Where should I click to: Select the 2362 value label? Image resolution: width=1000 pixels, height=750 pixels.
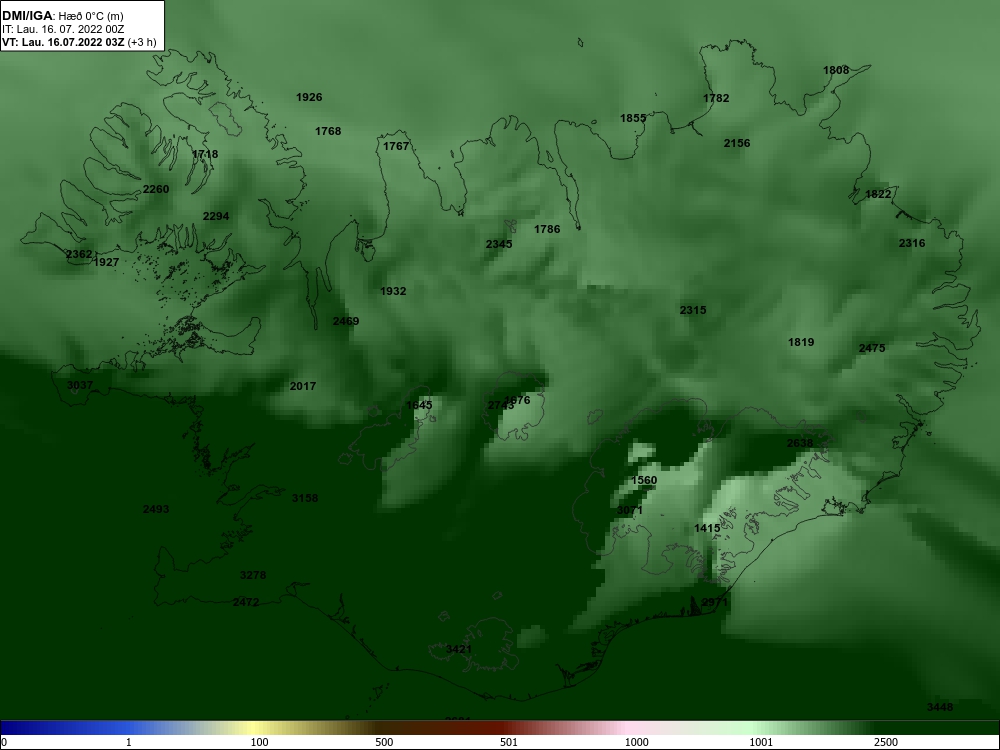[x=79, y=254]
